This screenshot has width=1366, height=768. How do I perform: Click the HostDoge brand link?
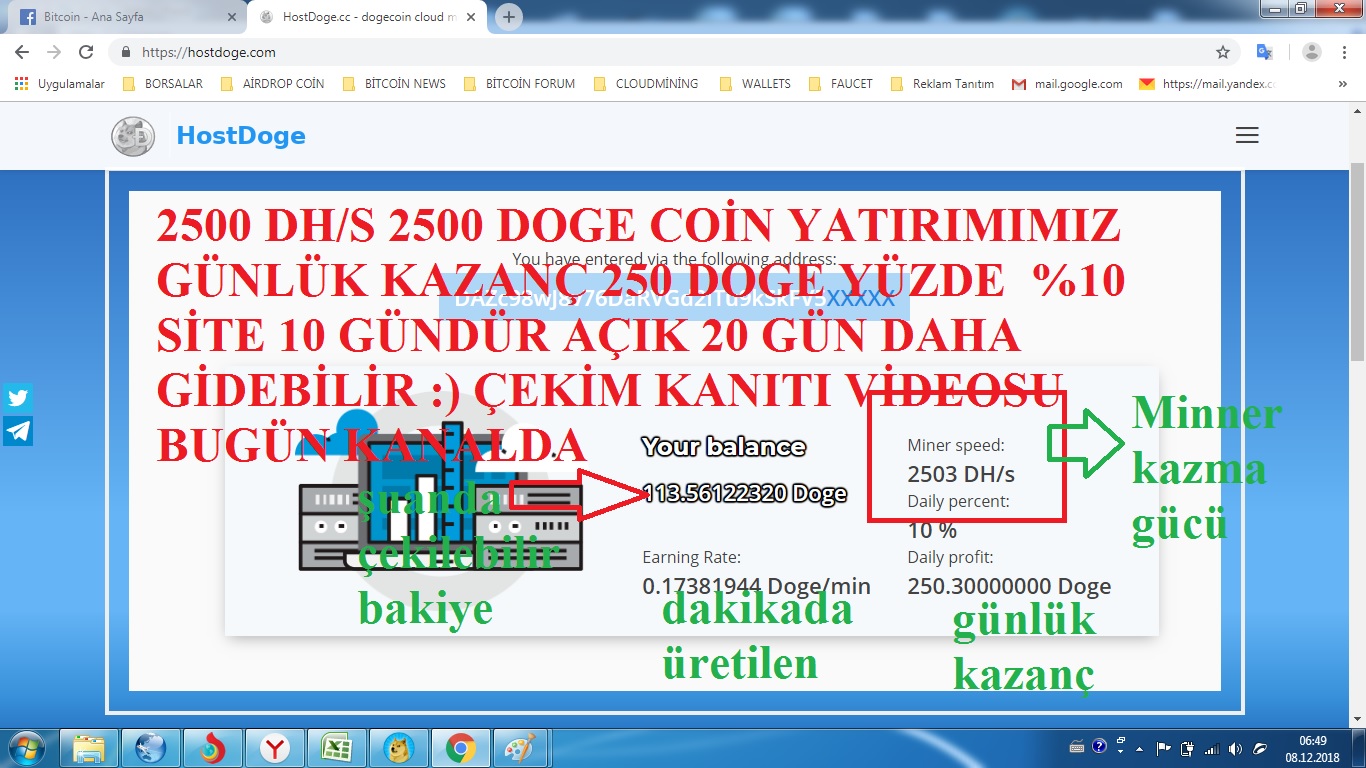point(241,136)
